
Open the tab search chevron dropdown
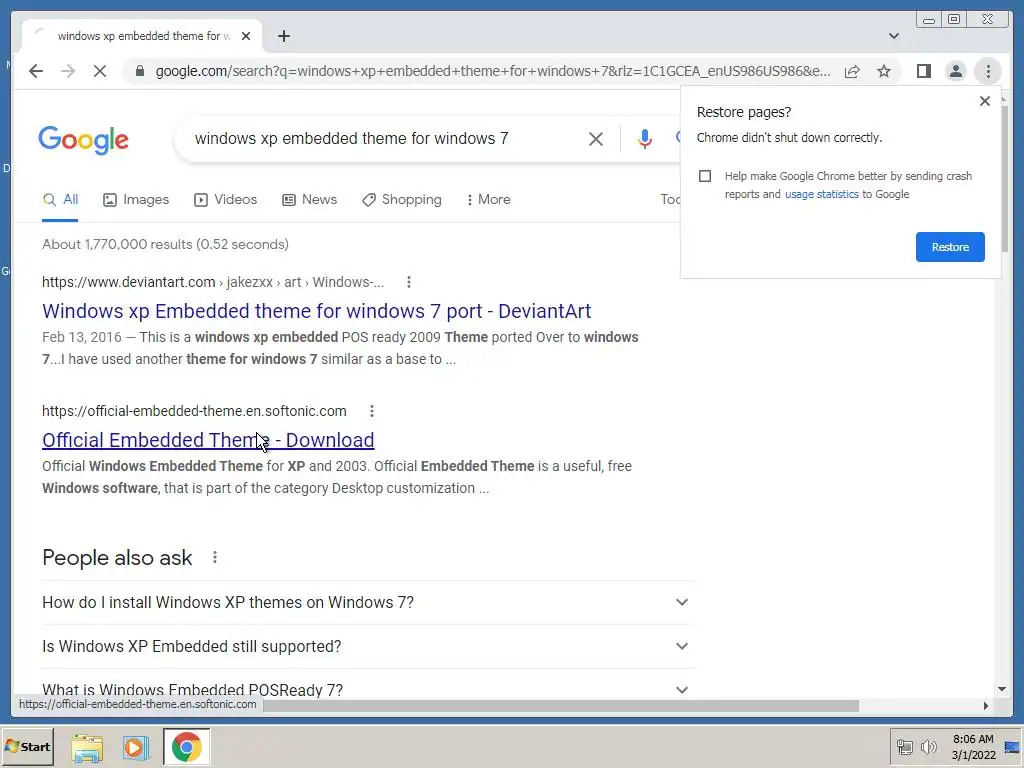893,37
